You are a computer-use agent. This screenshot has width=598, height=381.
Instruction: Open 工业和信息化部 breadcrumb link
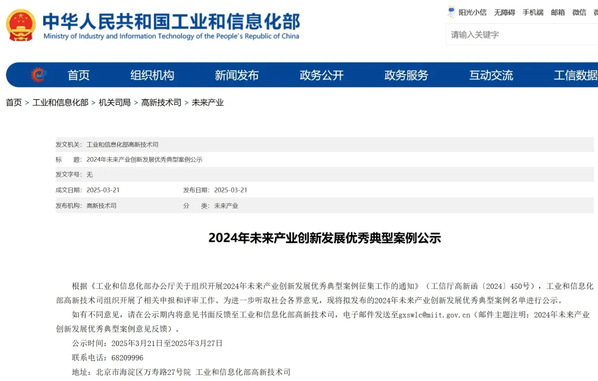pos(60,103)
